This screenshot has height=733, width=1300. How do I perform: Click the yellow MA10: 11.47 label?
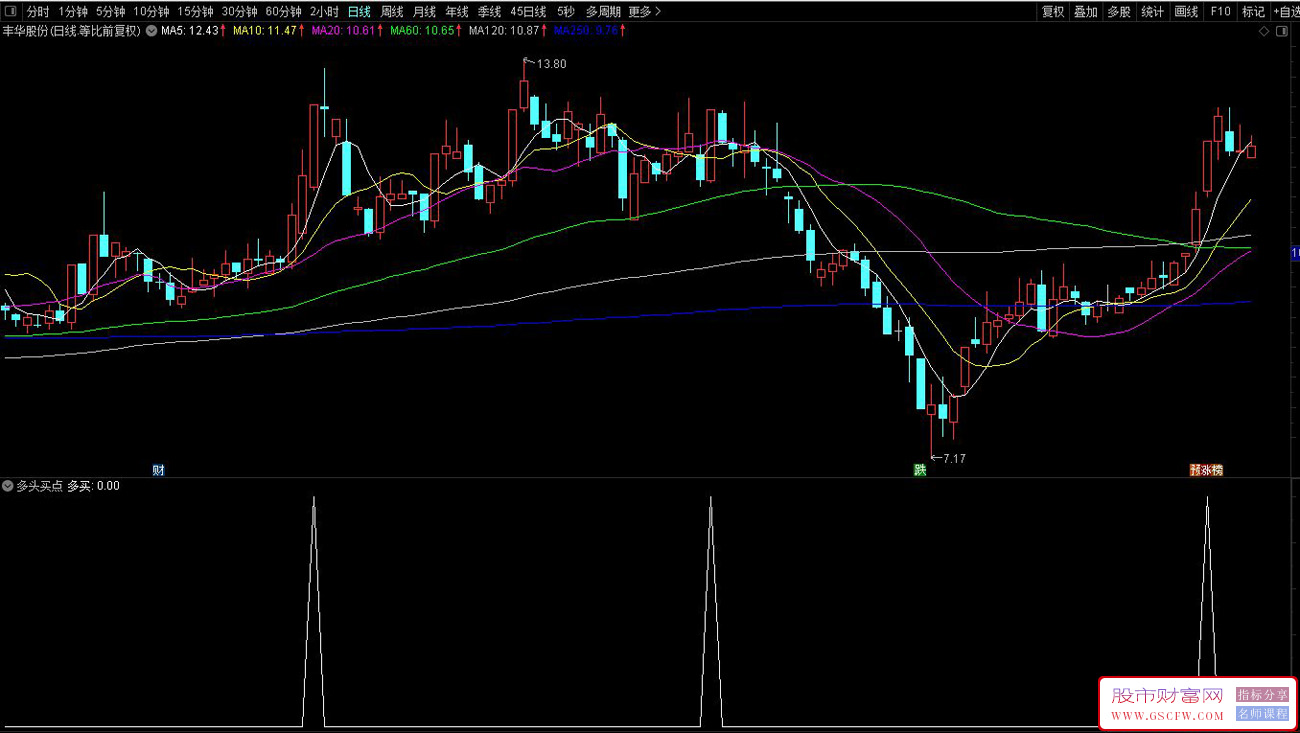click(x=265, y=32)
